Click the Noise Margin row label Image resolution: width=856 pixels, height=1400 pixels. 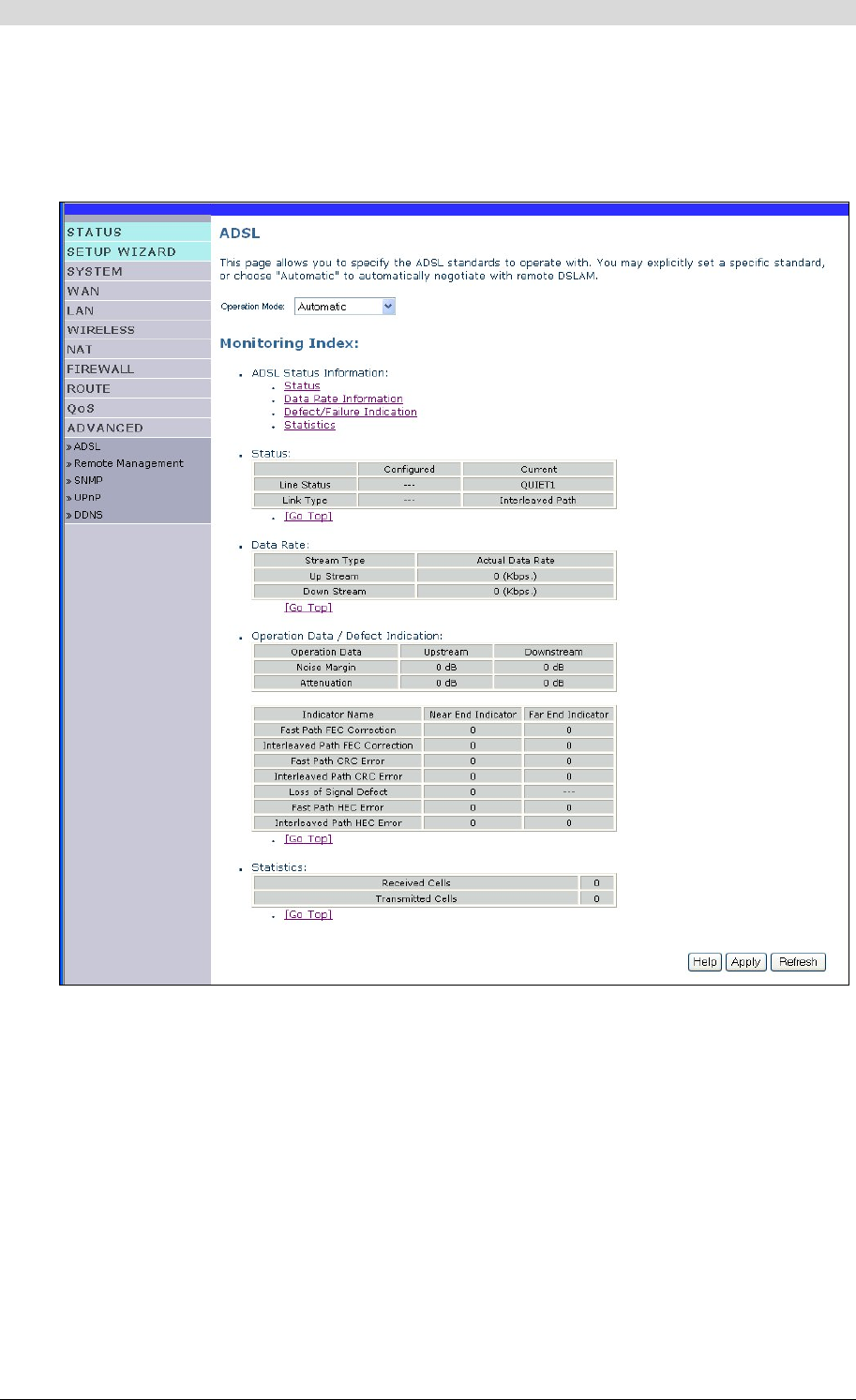click(x=326, y=668)
